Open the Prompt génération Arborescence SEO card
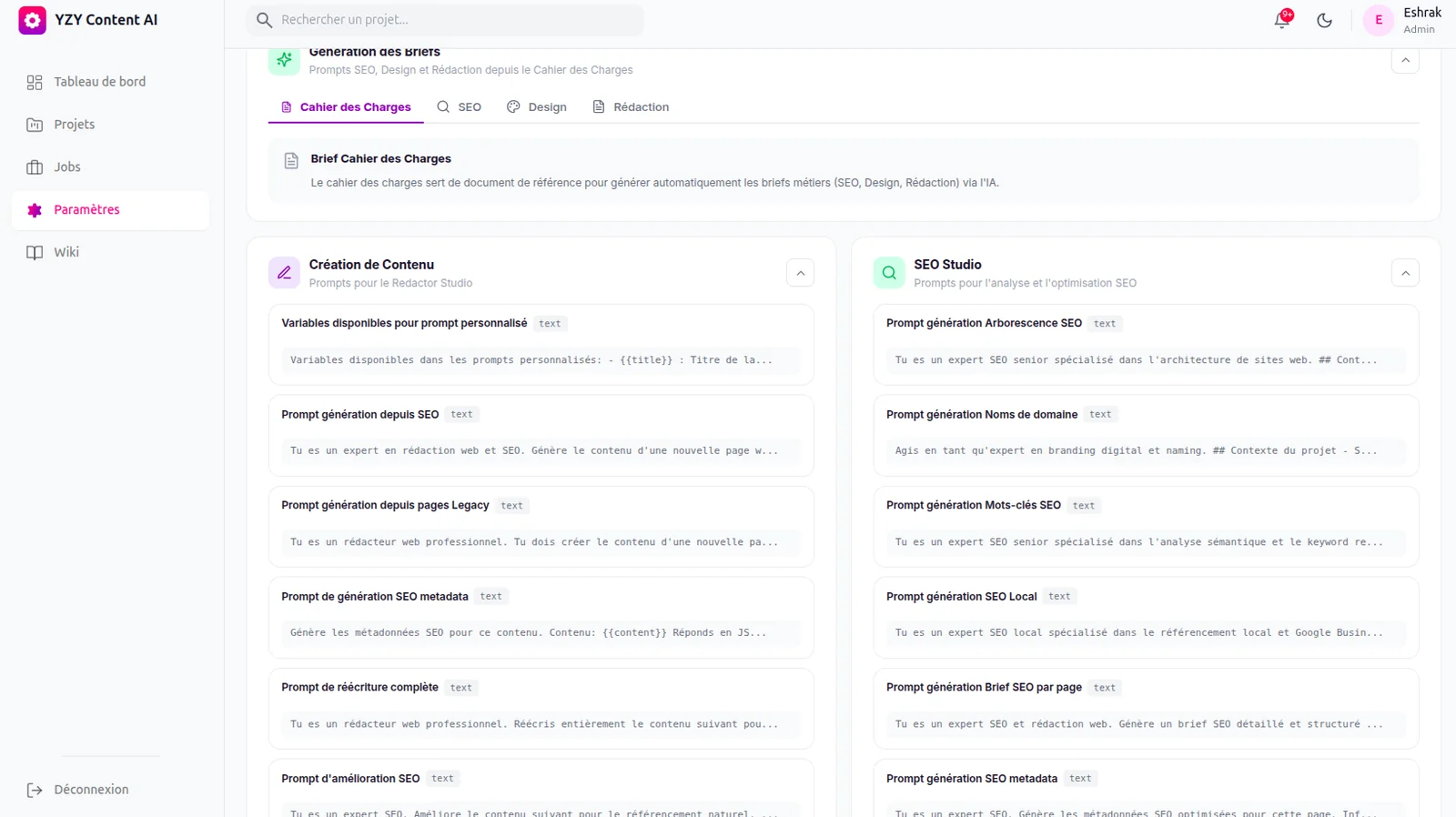The height and width of the screenshot is (817, 1456). click(1147, 345)
